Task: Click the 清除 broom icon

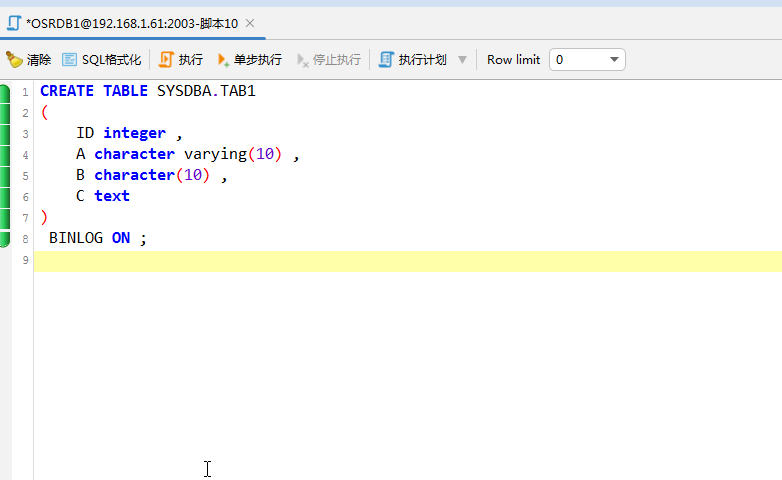Action: click(x=14, y=60)
